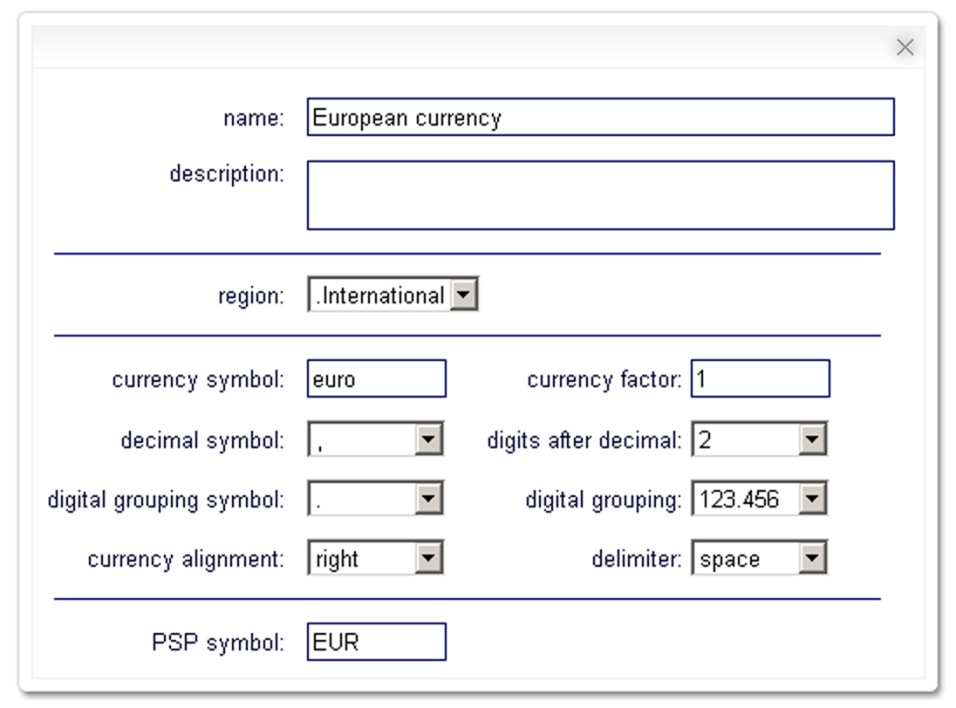This screenshot has height=708, width=956.
Task: Click the name label text
Action: 254,115
